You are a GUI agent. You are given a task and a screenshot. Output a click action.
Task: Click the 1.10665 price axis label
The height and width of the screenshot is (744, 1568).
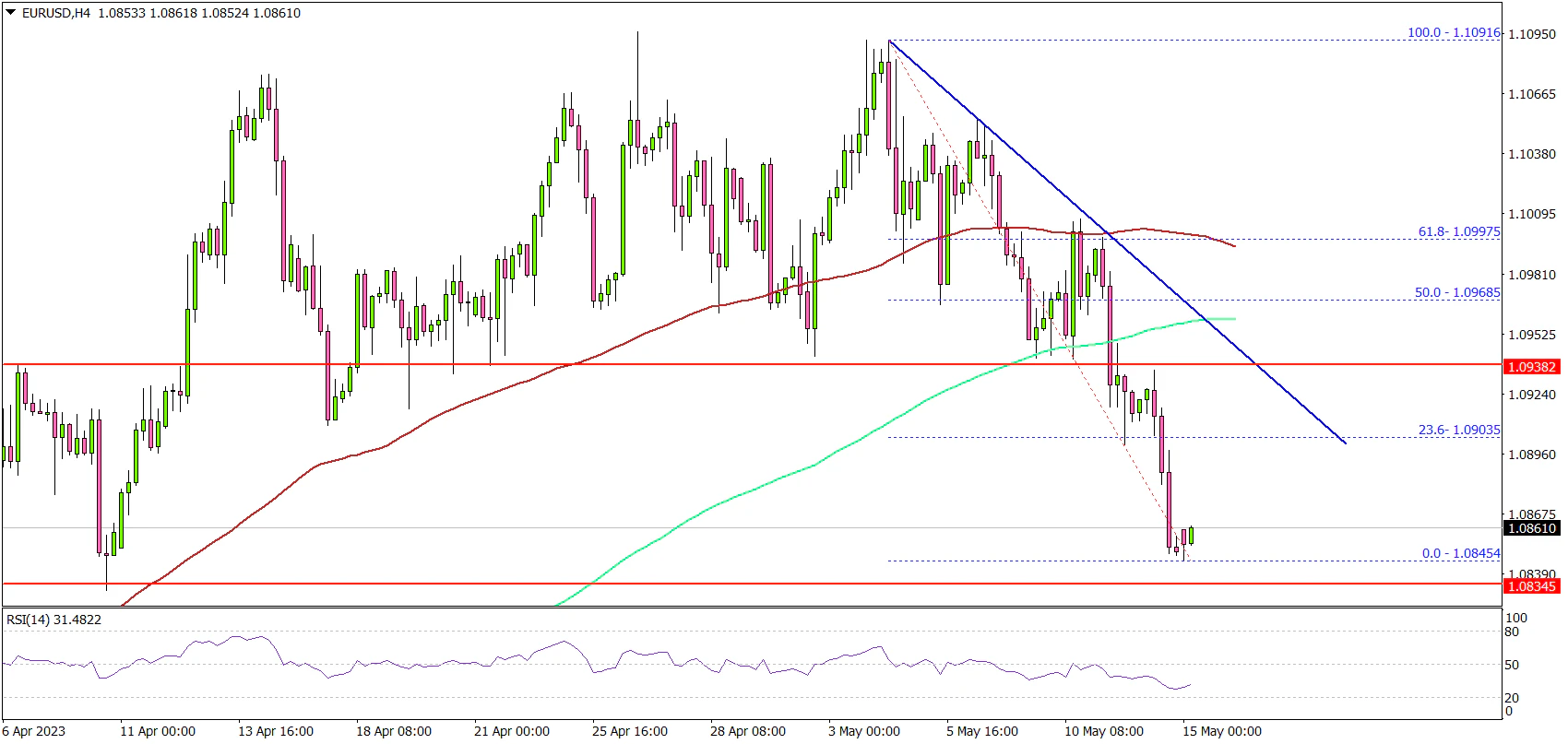[x=1531, y=94]
